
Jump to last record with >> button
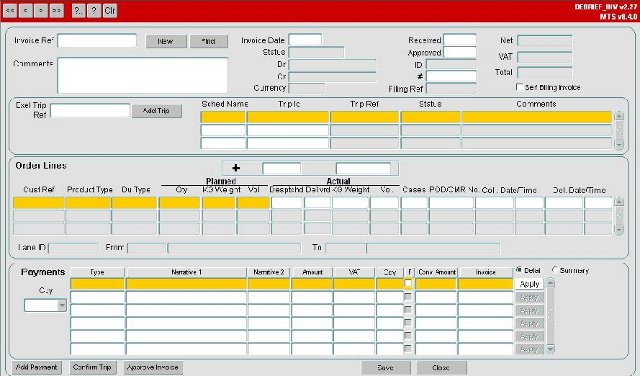(57, 10)
